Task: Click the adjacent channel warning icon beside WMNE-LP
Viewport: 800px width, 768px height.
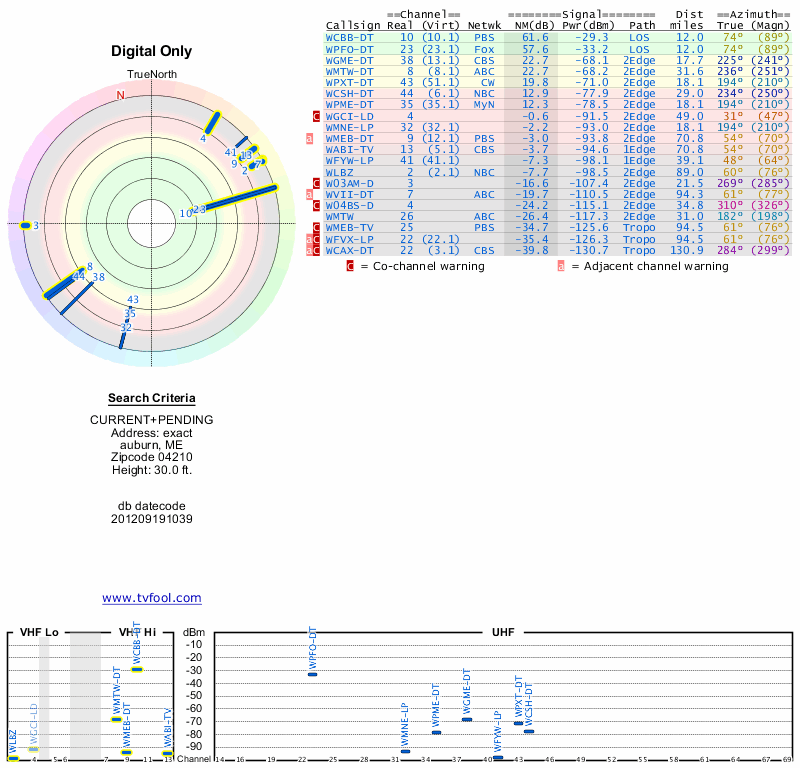Action: coord(310,139)
